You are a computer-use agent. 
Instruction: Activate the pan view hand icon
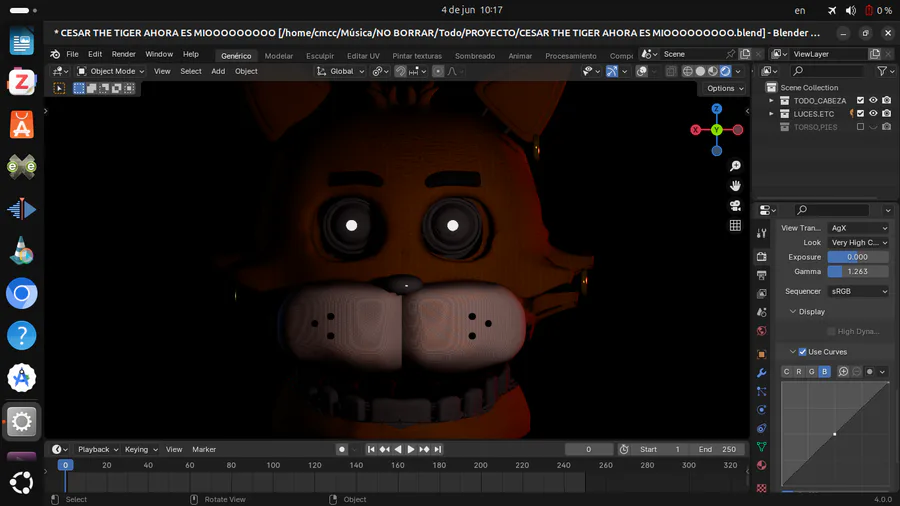coord(735,186)
